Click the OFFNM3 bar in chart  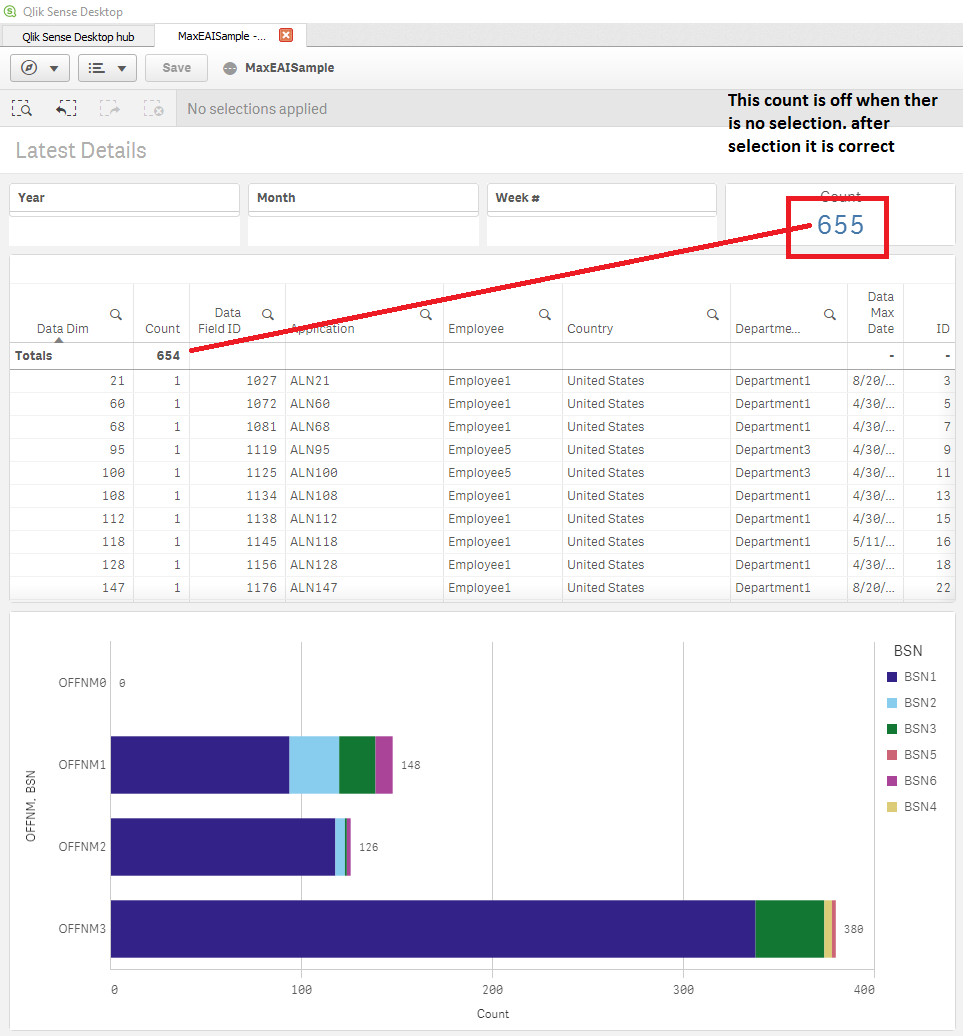tap(432, 929)
